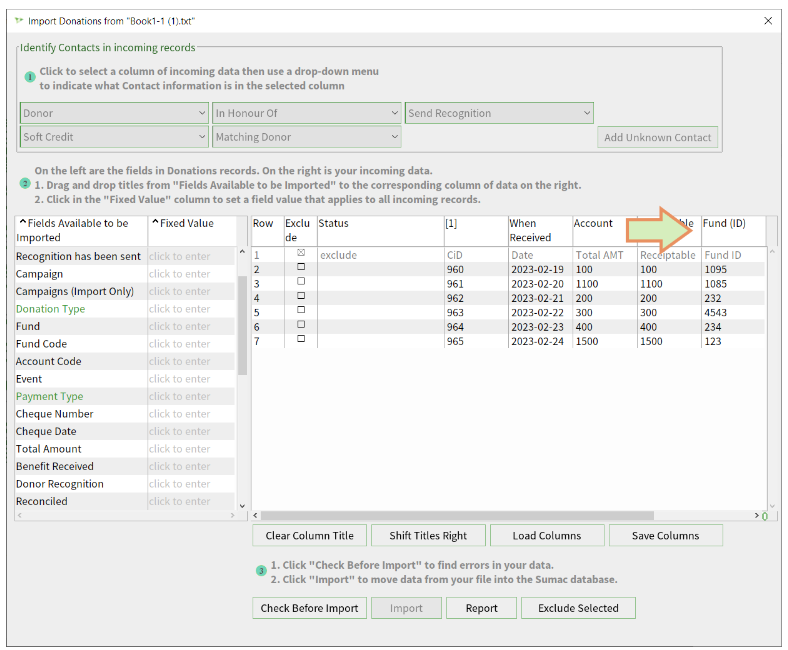This screenshot has height=650, width=788.
Task: Click the data table horizontal scrollbar thumb
Action: (457, 516)
